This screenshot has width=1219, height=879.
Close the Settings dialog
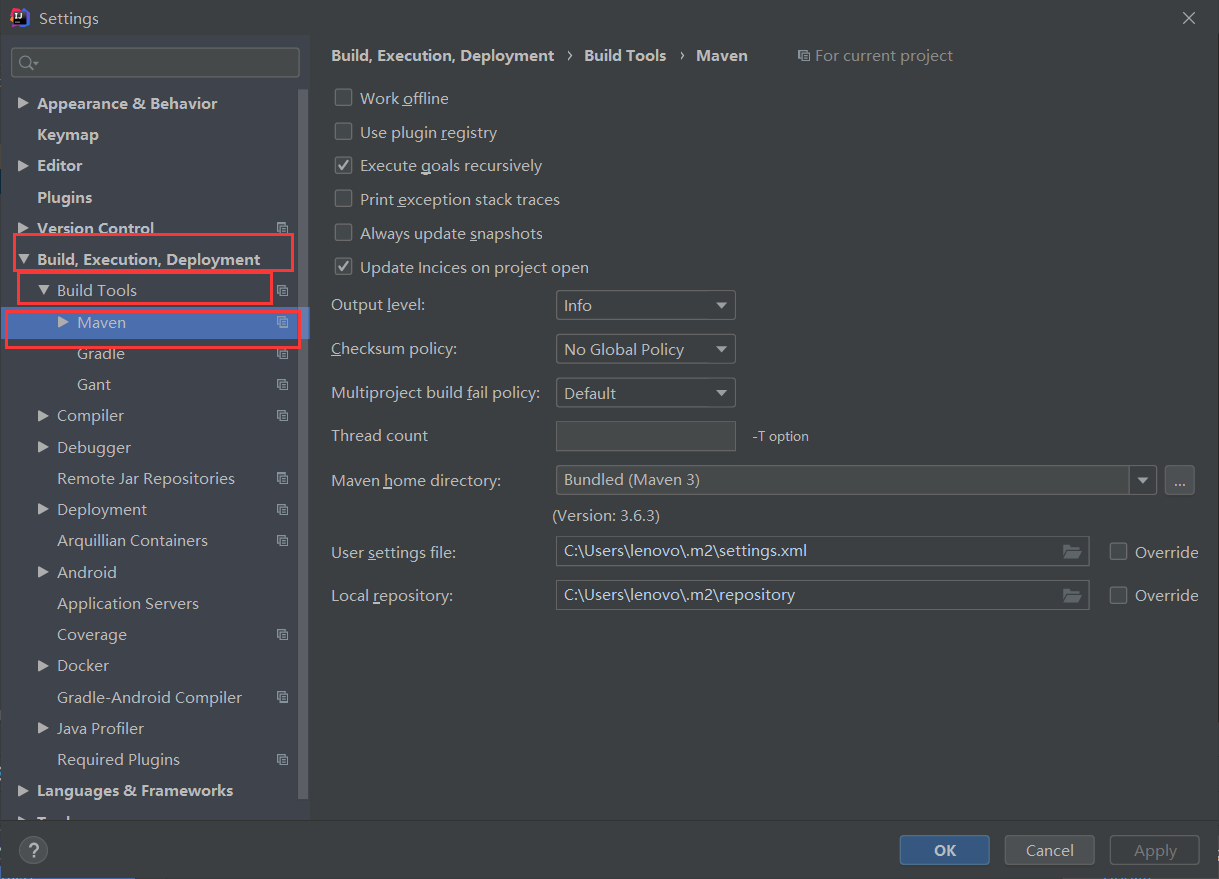(x=1189, y=18)
